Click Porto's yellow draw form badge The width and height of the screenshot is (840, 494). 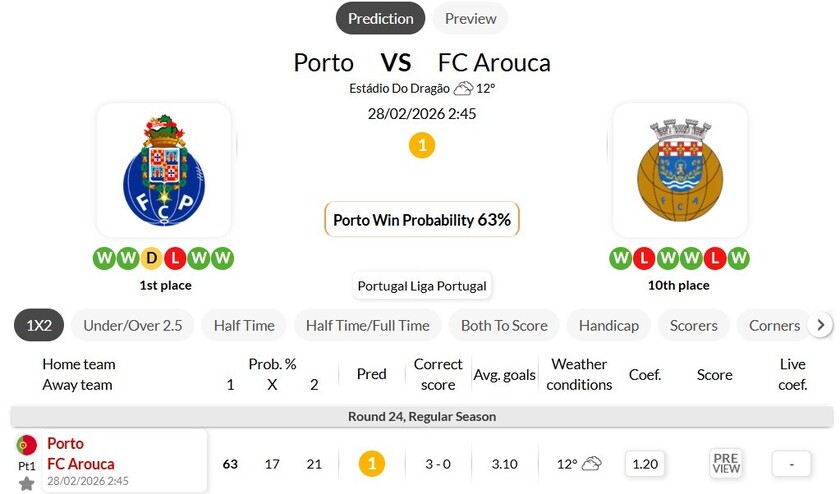(x=152, y=259)
